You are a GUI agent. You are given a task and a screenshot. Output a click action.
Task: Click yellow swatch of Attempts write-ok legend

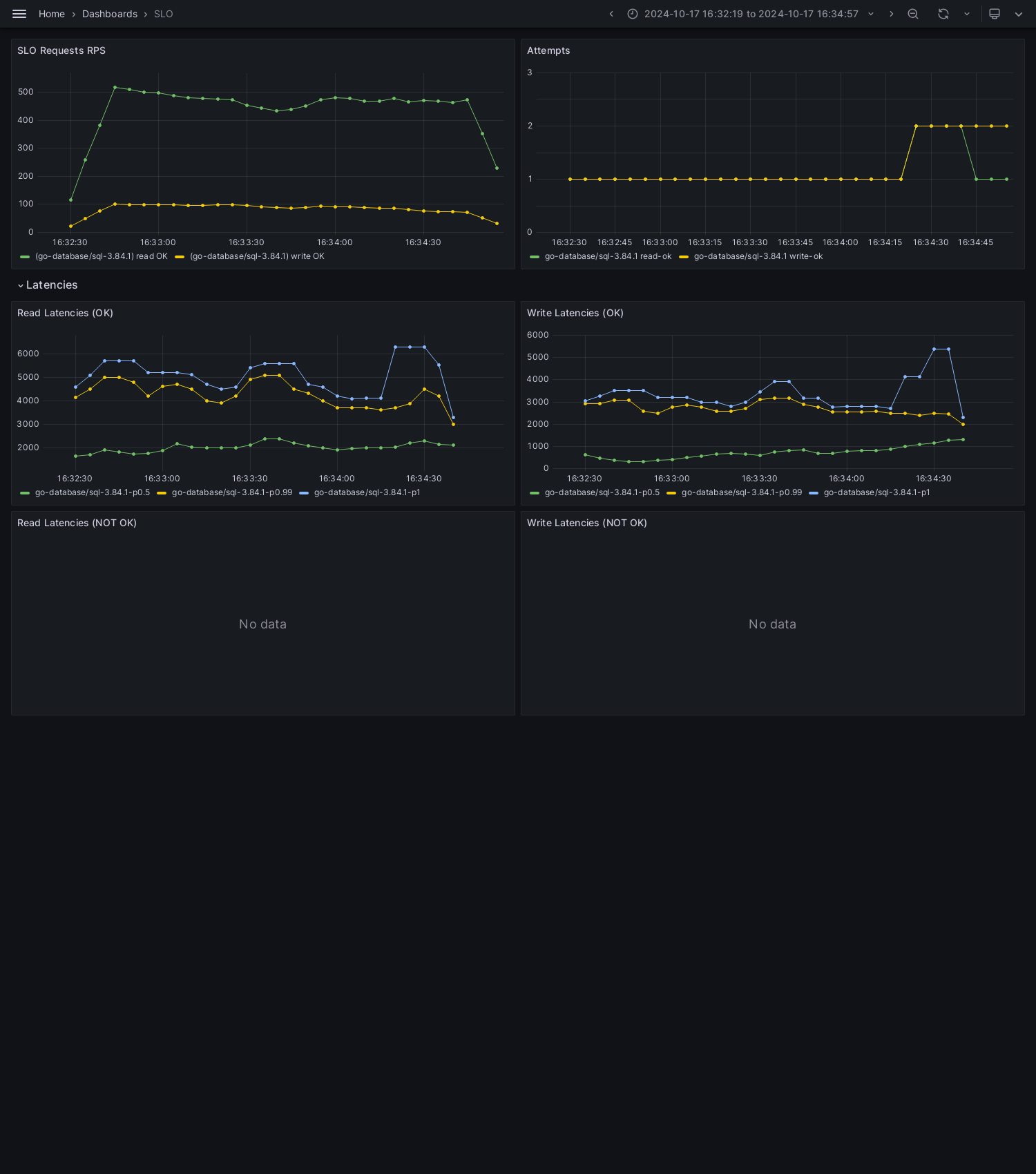click(x=684, y=256)
